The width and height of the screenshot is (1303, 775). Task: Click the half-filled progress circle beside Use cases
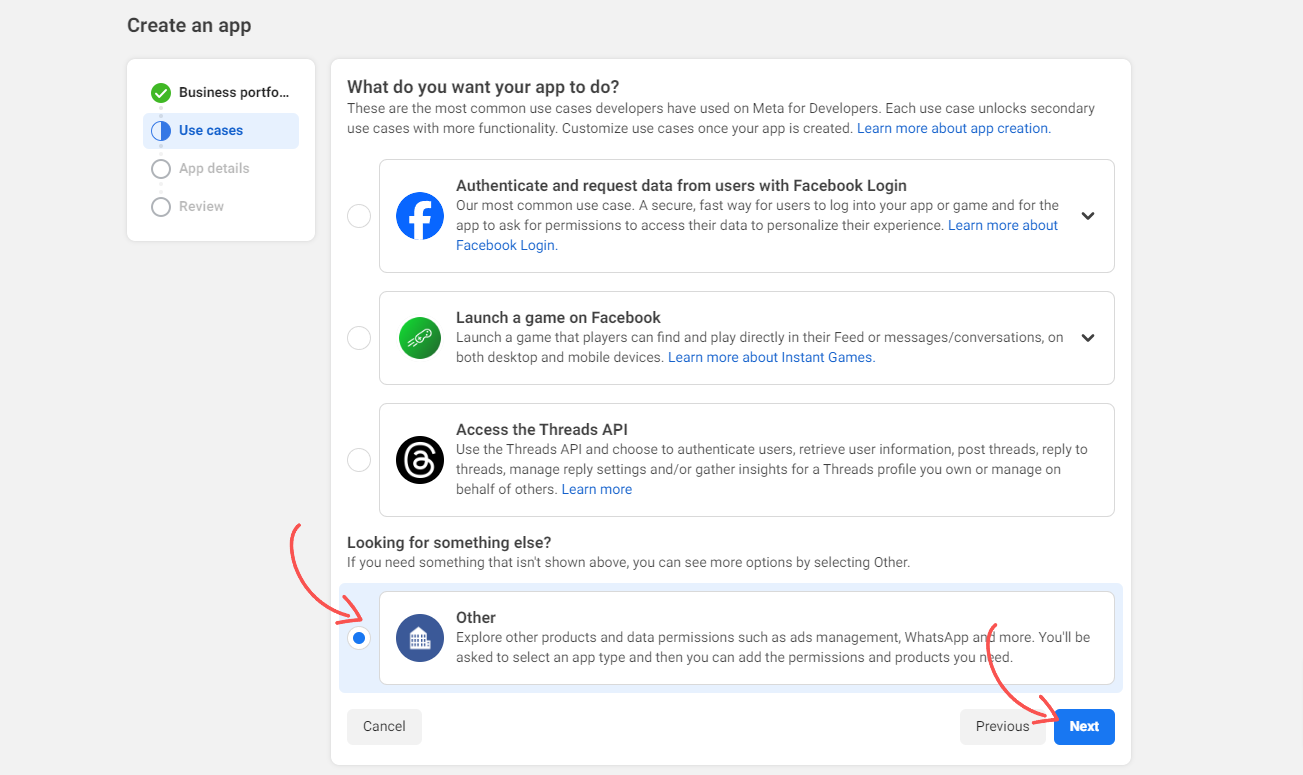pyautogui.click(x=161, y=130)
